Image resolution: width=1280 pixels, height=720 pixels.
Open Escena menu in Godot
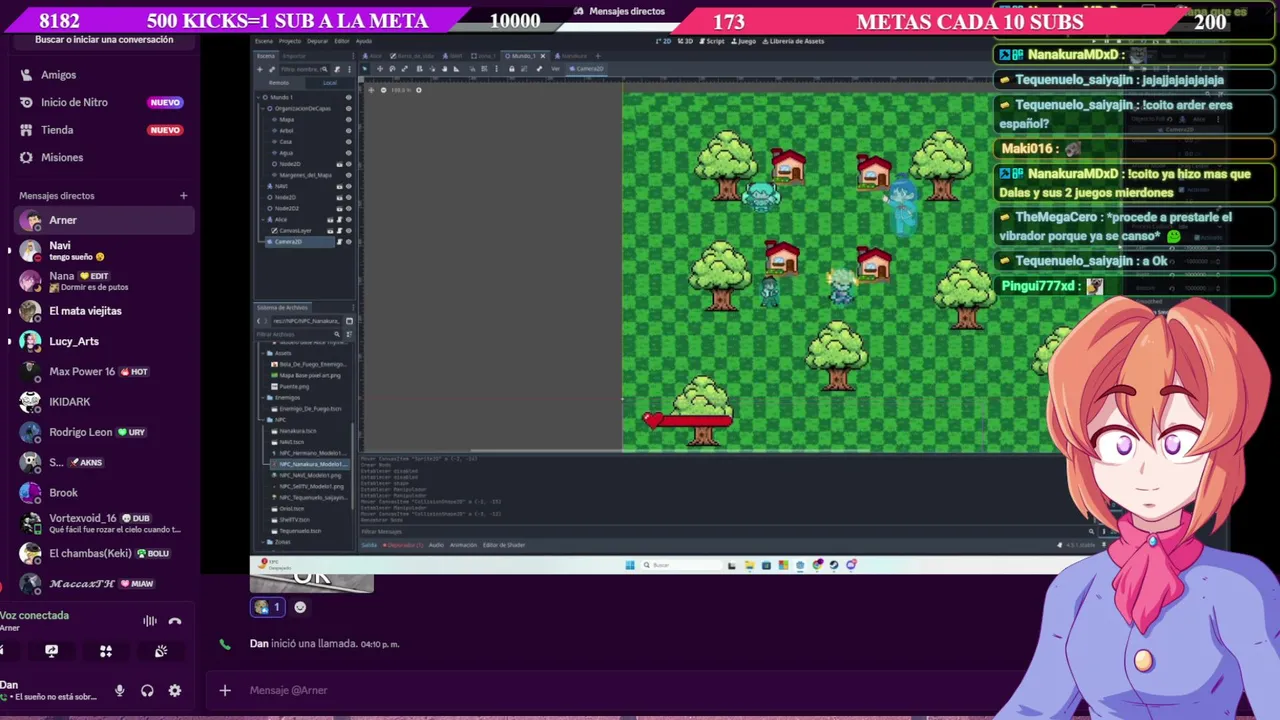coord(264,41)
